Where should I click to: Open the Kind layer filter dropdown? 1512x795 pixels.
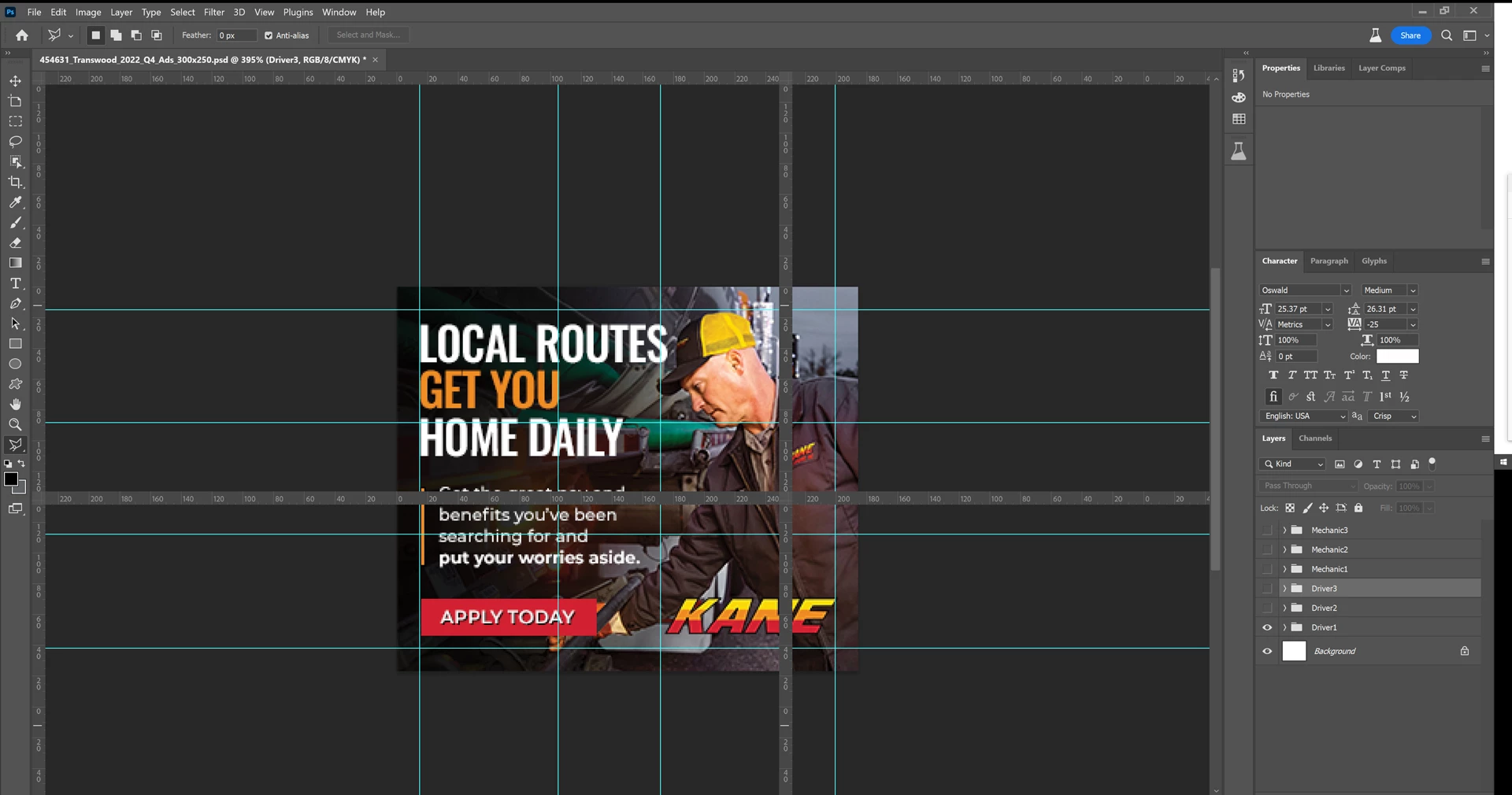[1292, 464]
